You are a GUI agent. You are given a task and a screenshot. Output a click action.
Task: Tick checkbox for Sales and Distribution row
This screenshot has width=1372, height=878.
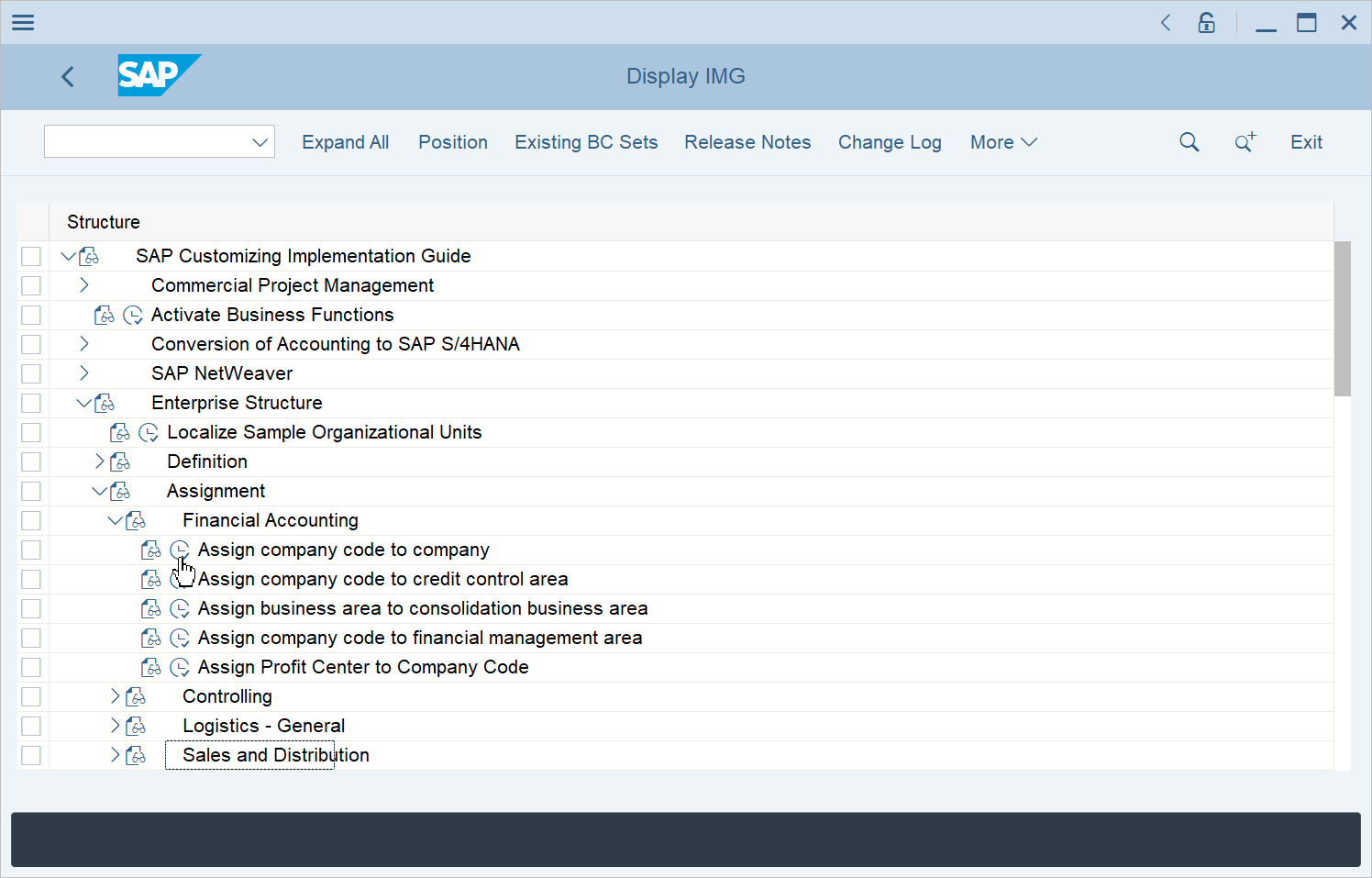pyautogui.click(x=31, y=755)
